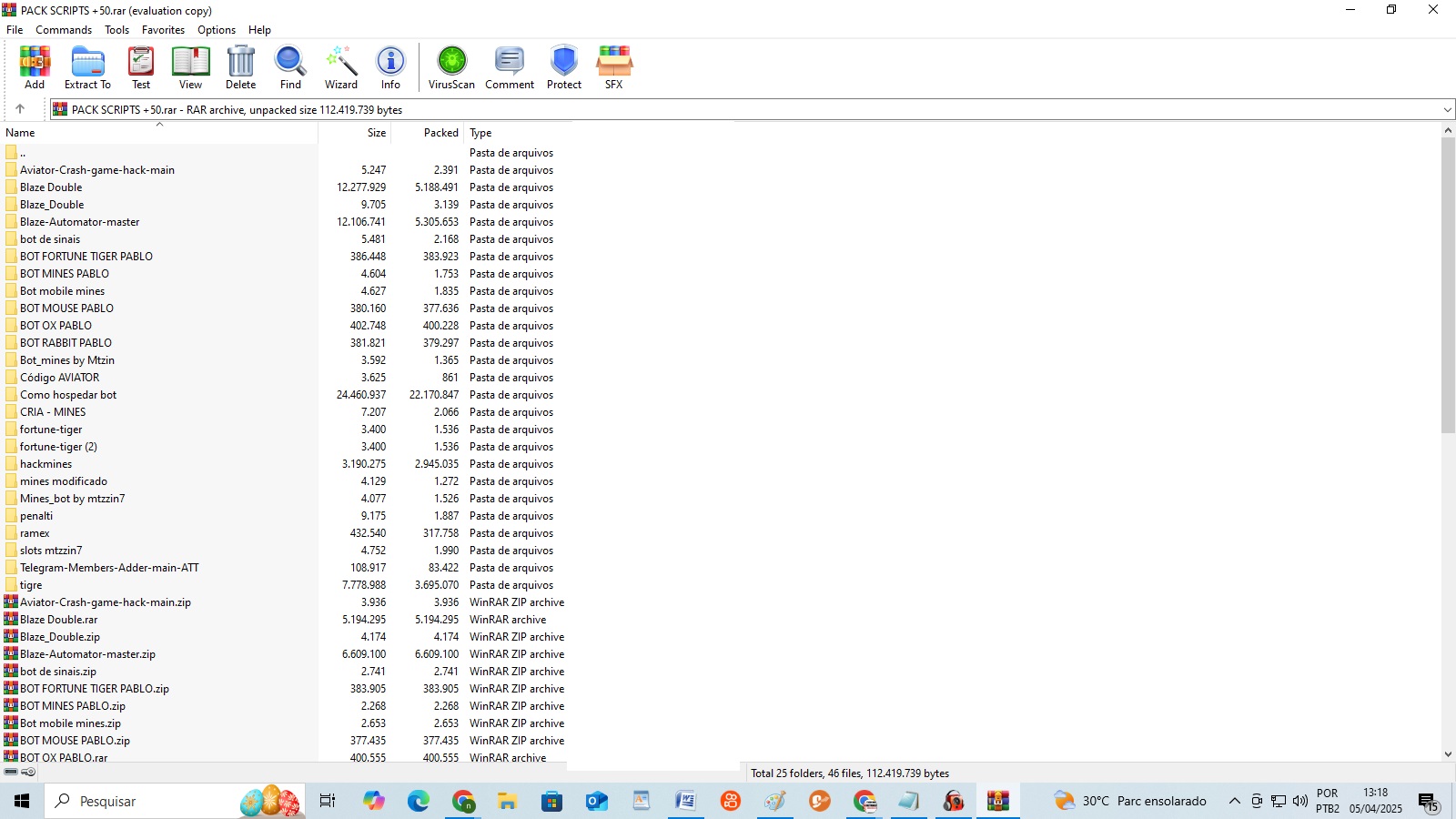
Task: Click the scrollbar down arrow
Action: 1448,754
